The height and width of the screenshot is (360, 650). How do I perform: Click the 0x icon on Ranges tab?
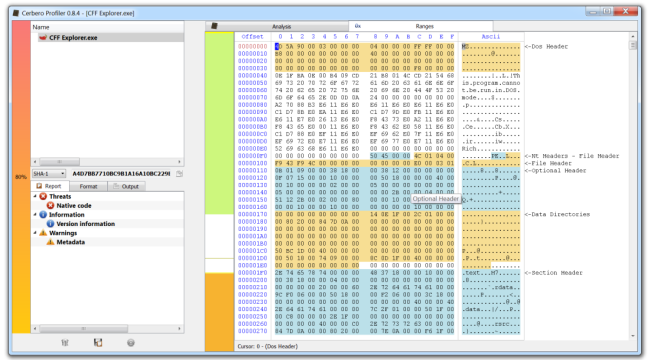(358, 26)
